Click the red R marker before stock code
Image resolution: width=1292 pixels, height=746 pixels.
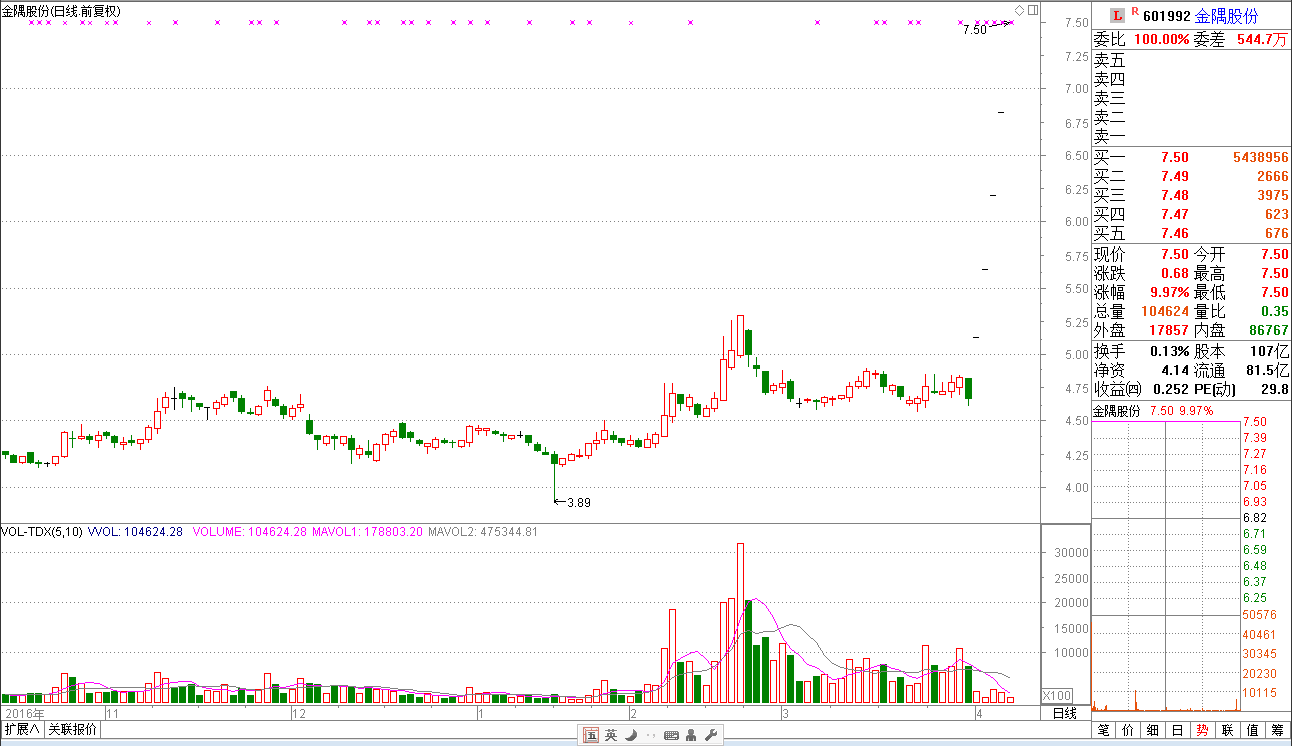(1134, 12)
